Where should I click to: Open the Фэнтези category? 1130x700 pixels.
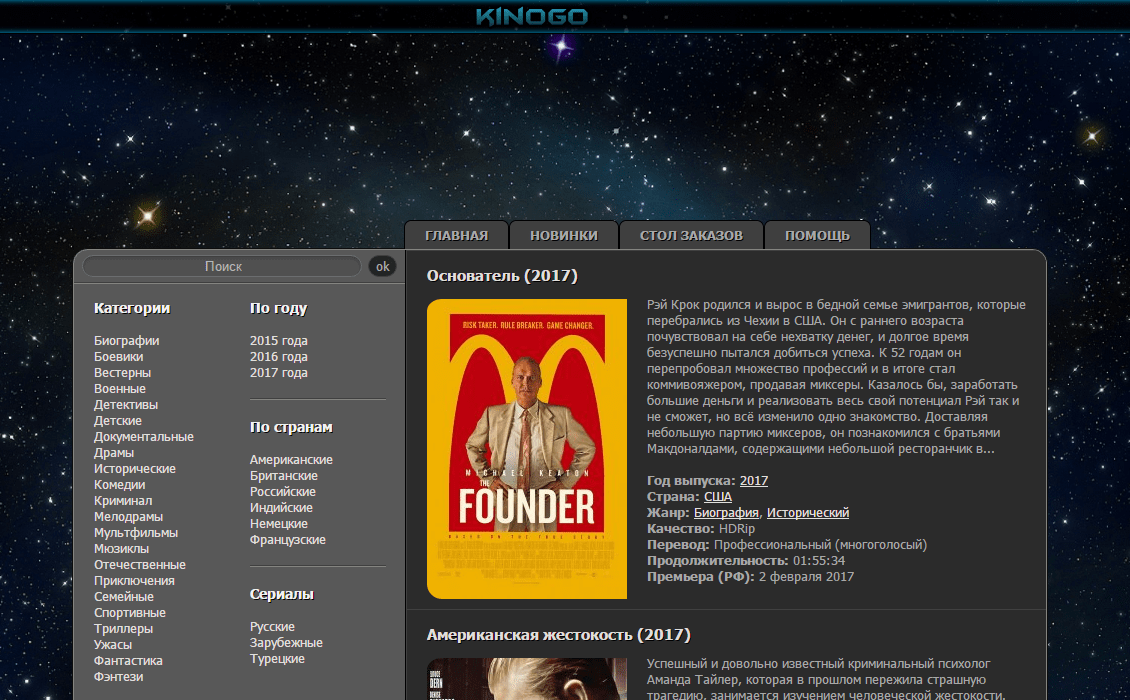click(x=118, y=676)
